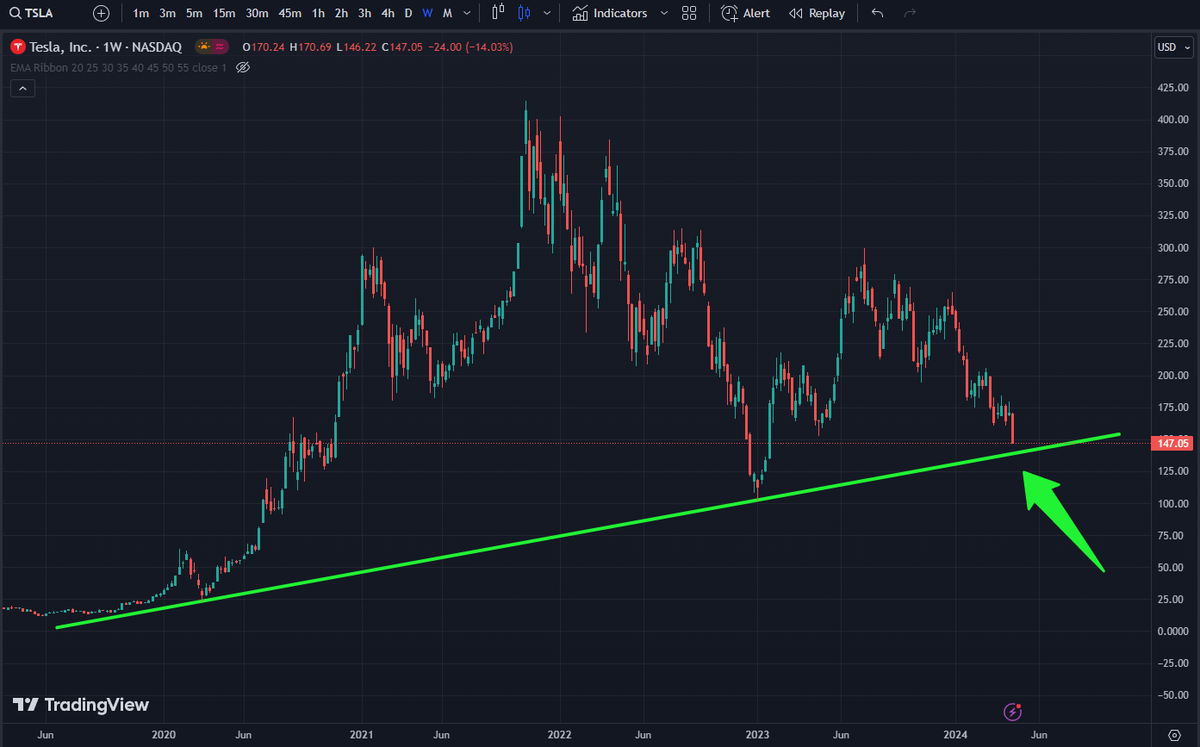
Task: Set chart interval to 2h
Action: pos(341,13)
